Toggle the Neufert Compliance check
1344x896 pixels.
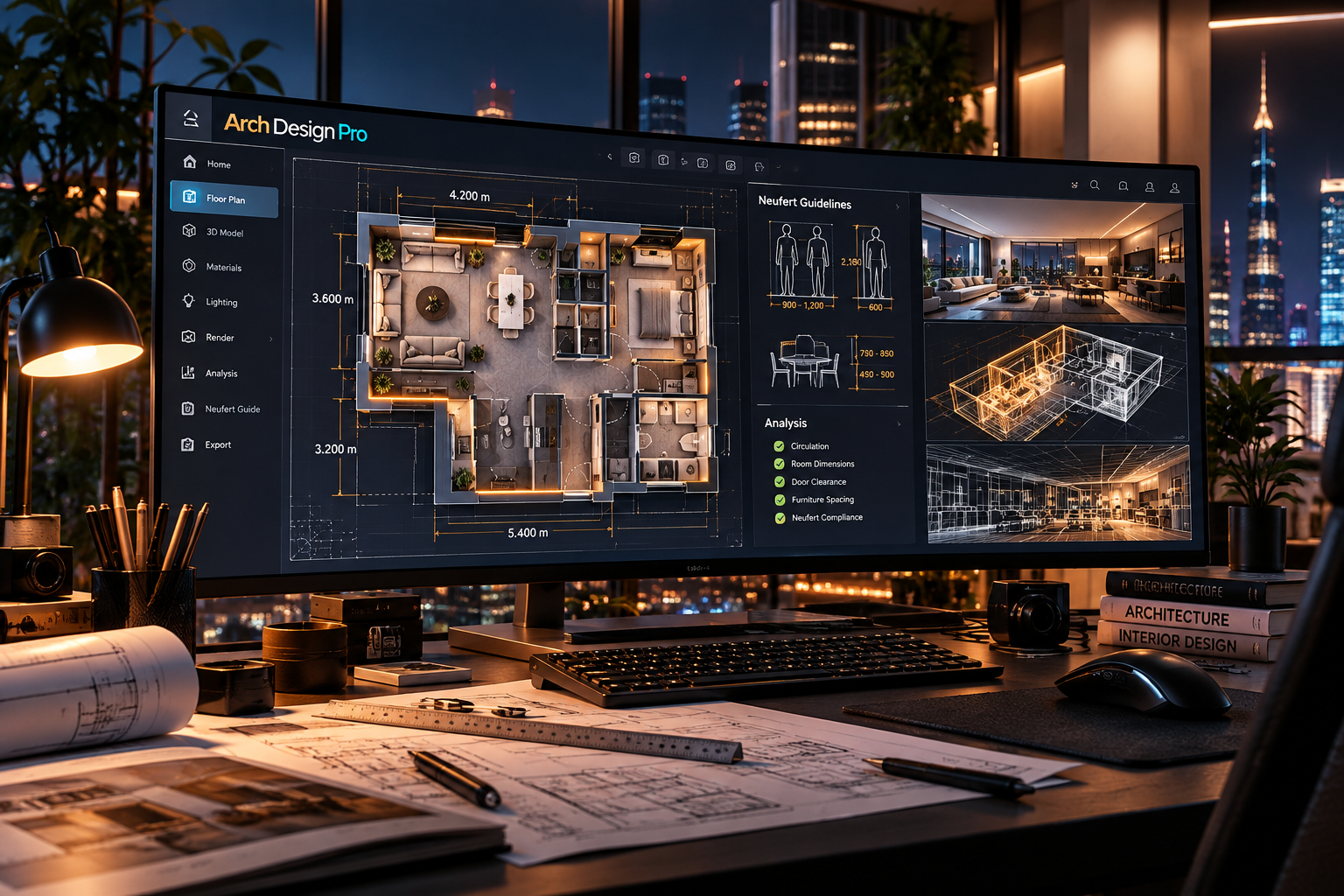[x=780, y=518]
